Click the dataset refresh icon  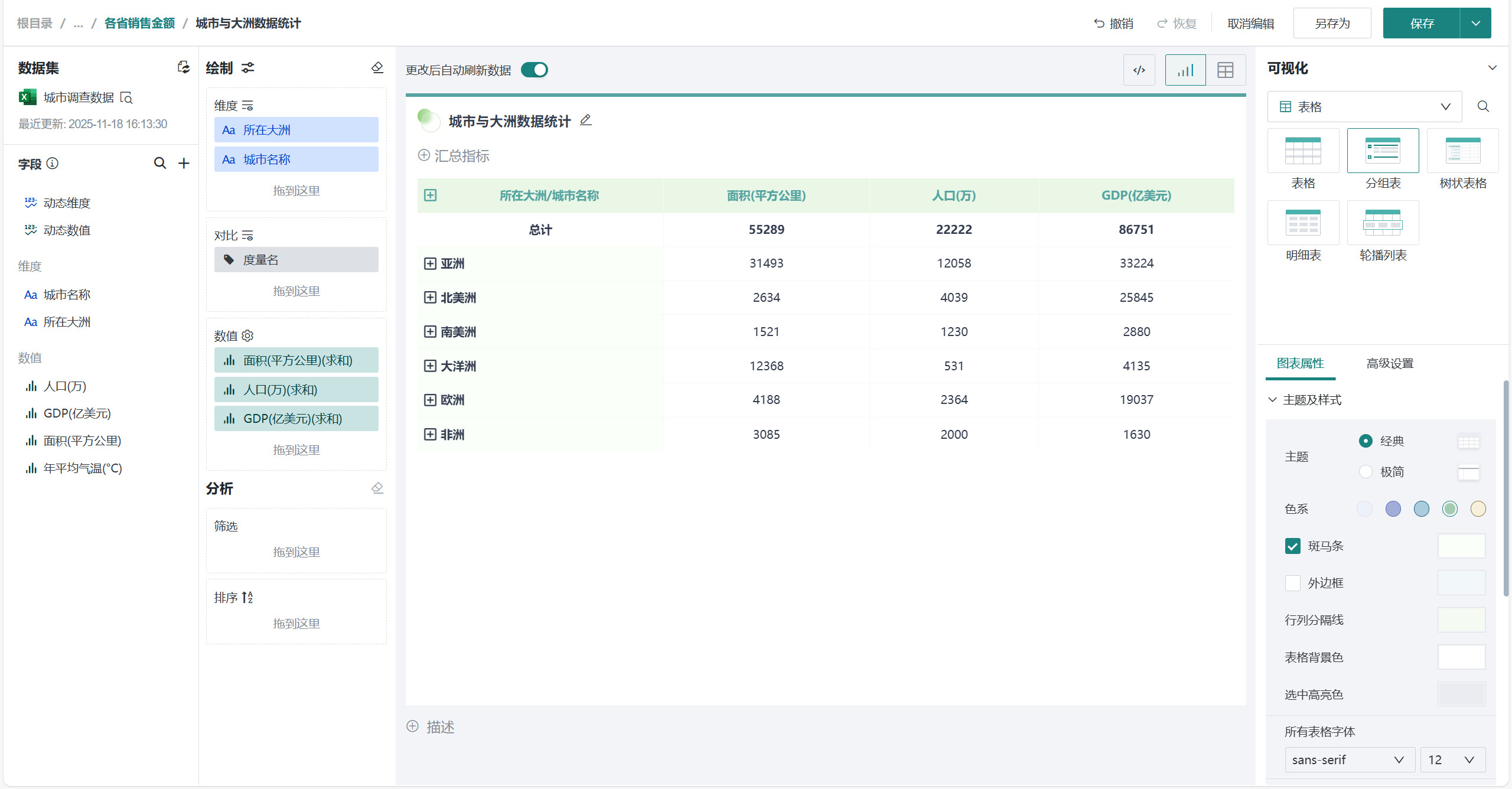pyautogui.click(x=184, y=67)
